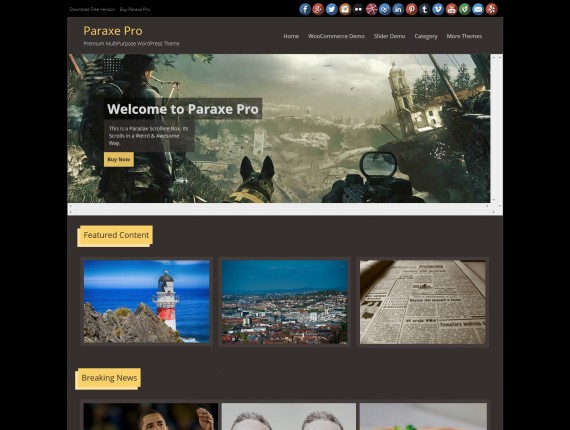Open the Yelp icon
This screenshot has width=570, height=430.
click(x=491, y=9)
